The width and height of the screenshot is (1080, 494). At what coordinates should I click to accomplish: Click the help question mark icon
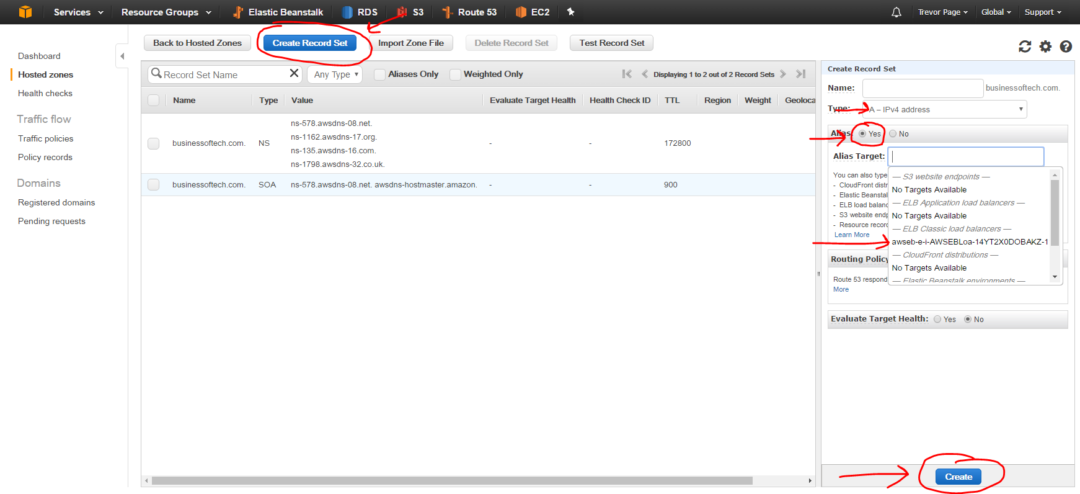click(x=1066, y=46)
